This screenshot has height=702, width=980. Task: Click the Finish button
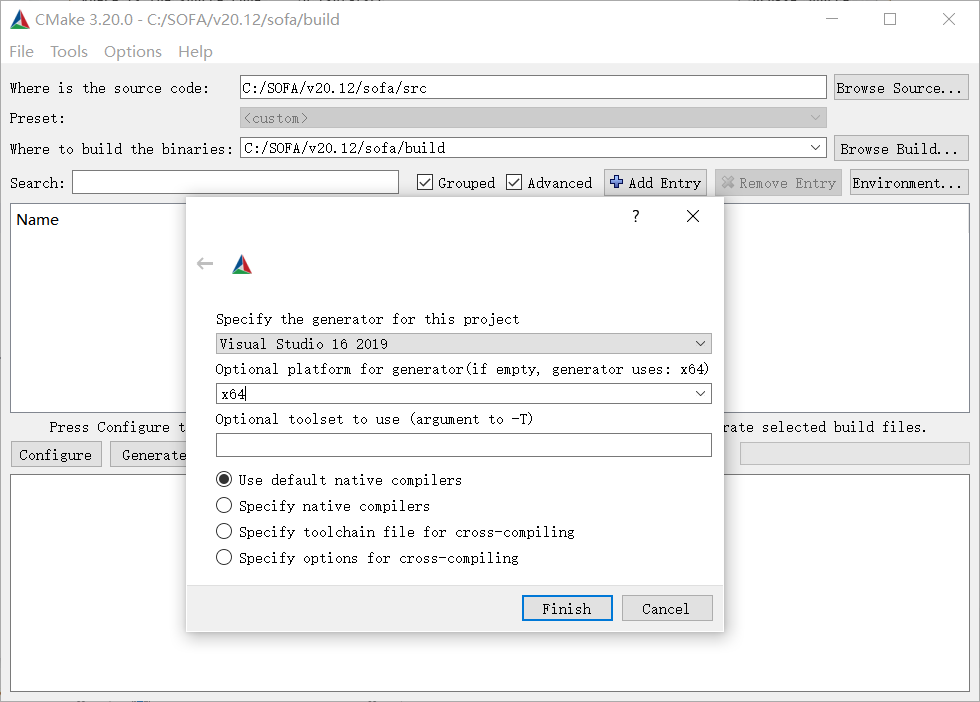click(567, 608)
